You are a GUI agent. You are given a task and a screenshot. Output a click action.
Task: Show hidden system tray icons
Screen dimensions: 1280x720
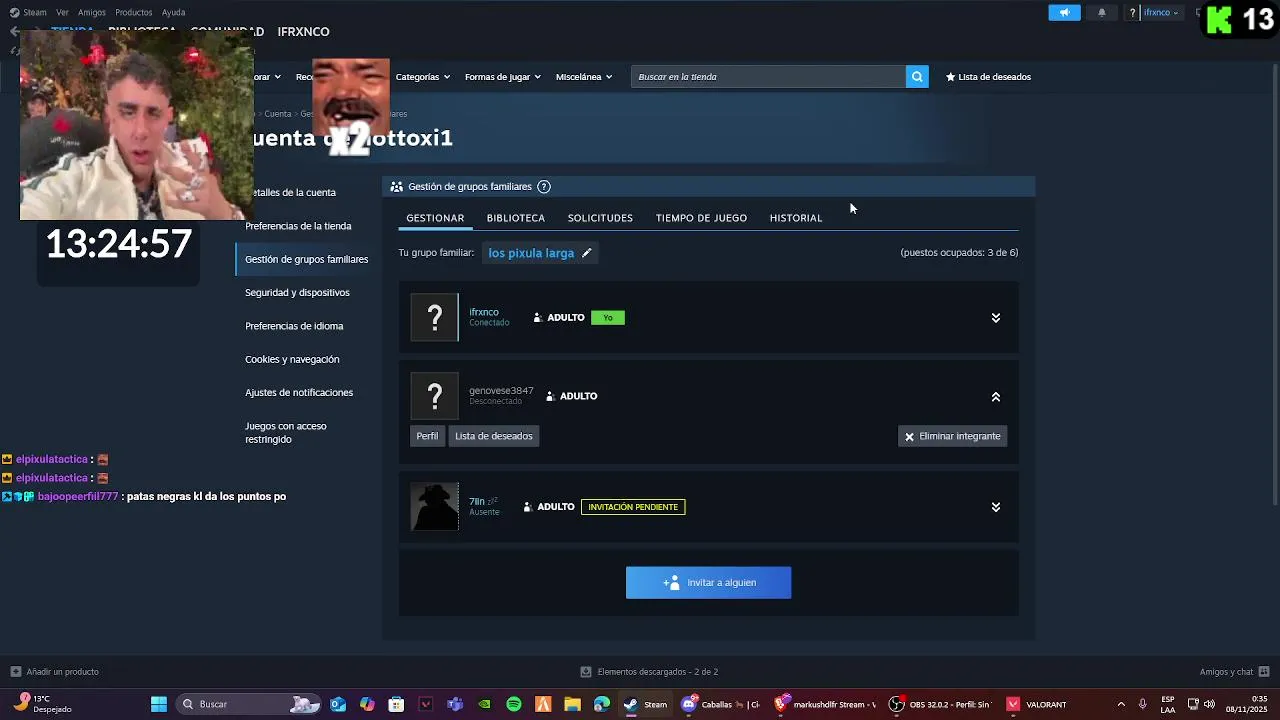click(1121, 704)
